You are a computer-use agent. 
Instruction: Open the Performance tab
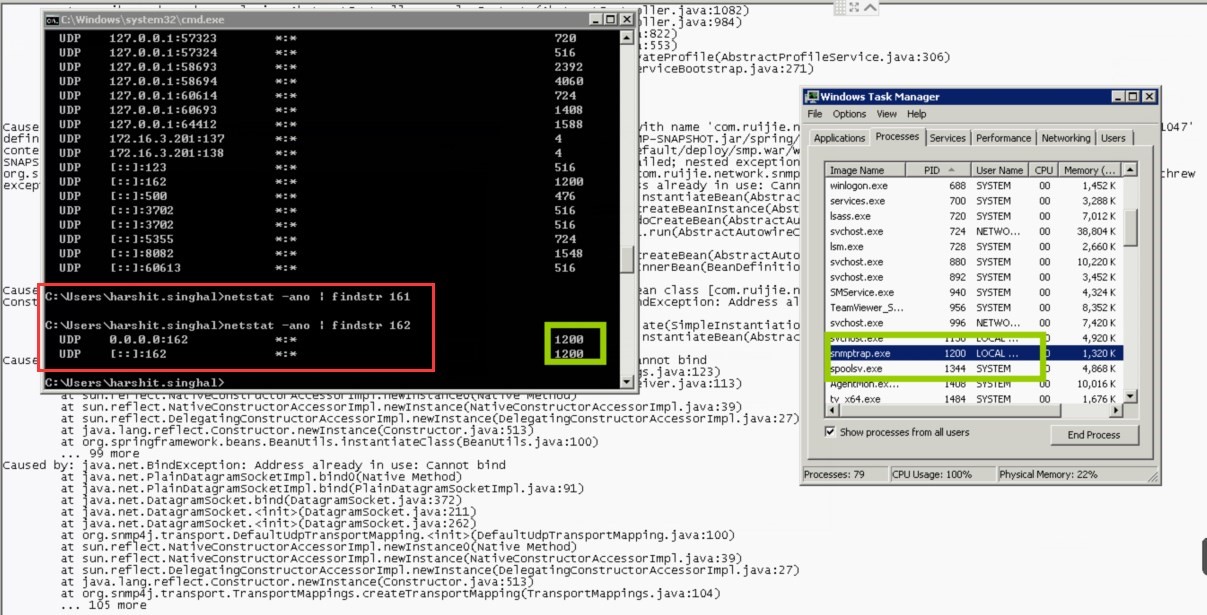click(1003, 138)
